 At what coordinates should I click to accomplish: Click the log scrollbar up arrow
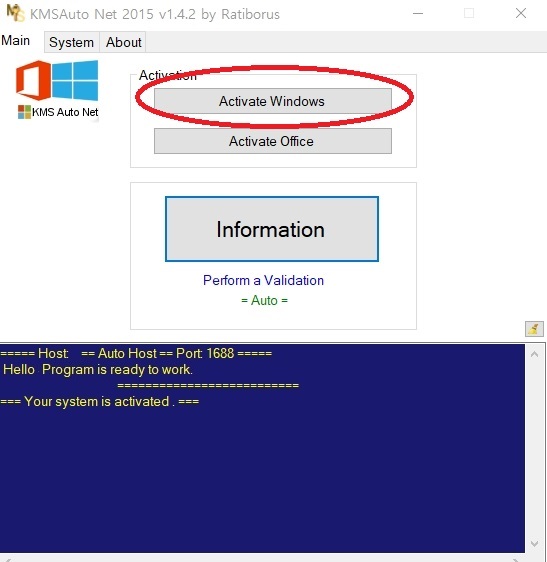(534, 354)
